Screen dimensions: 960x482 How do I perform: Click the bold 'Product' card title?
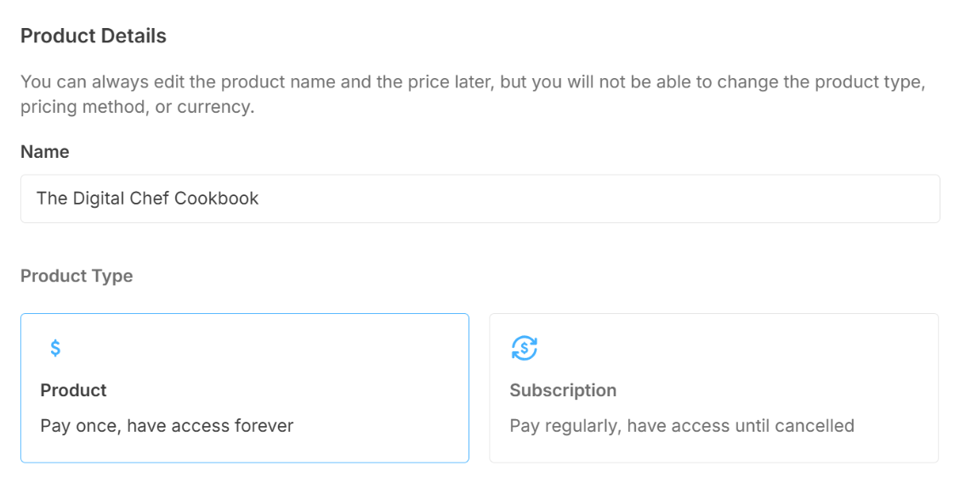pyautogui.click(x=73, y=390)
